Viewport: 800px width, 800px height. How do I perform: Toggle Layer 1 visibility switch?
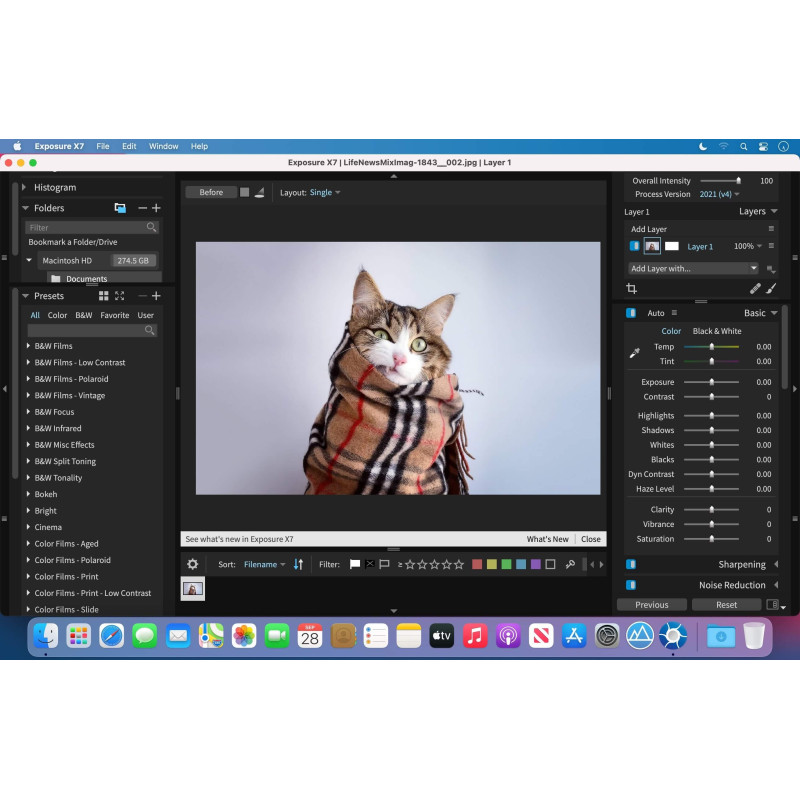coord(634,246)
